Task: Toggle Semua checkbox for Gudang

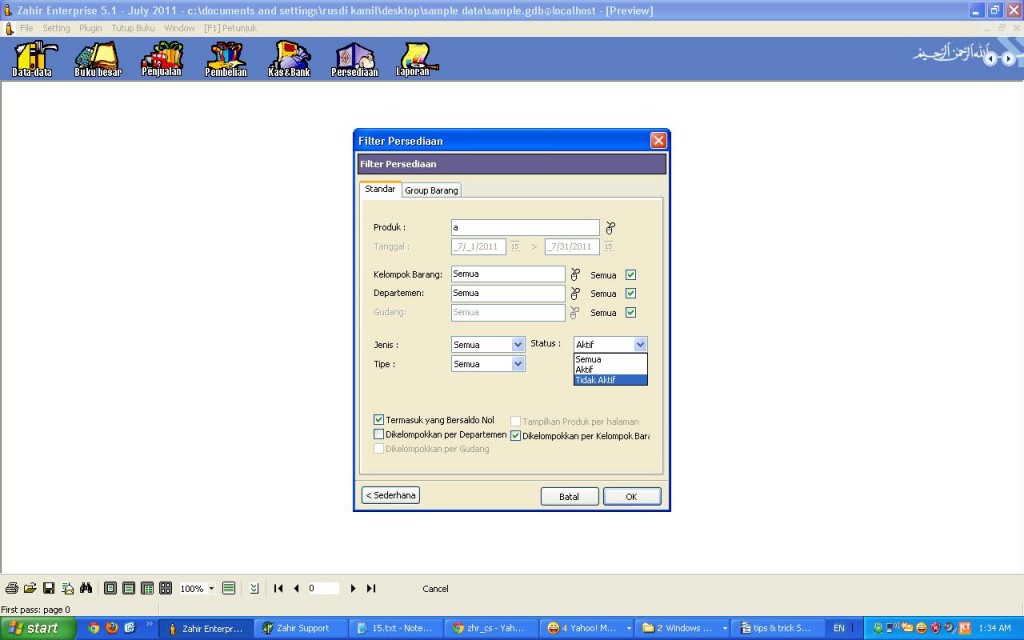Action: click(x=631, y=312)
